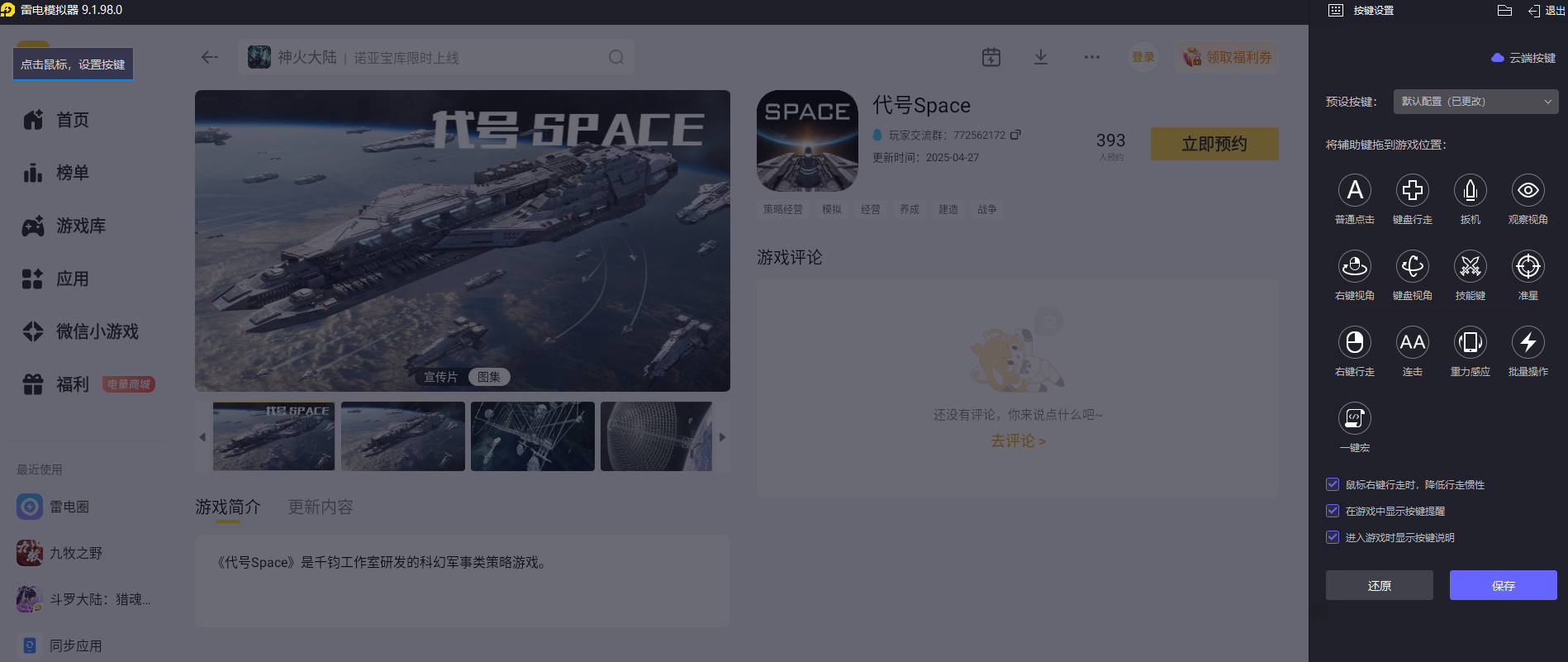The height and width of the screenshot is (662, 1568).
Task: Open 榜单 rankings in the sidebar
Action: [56, 173]
